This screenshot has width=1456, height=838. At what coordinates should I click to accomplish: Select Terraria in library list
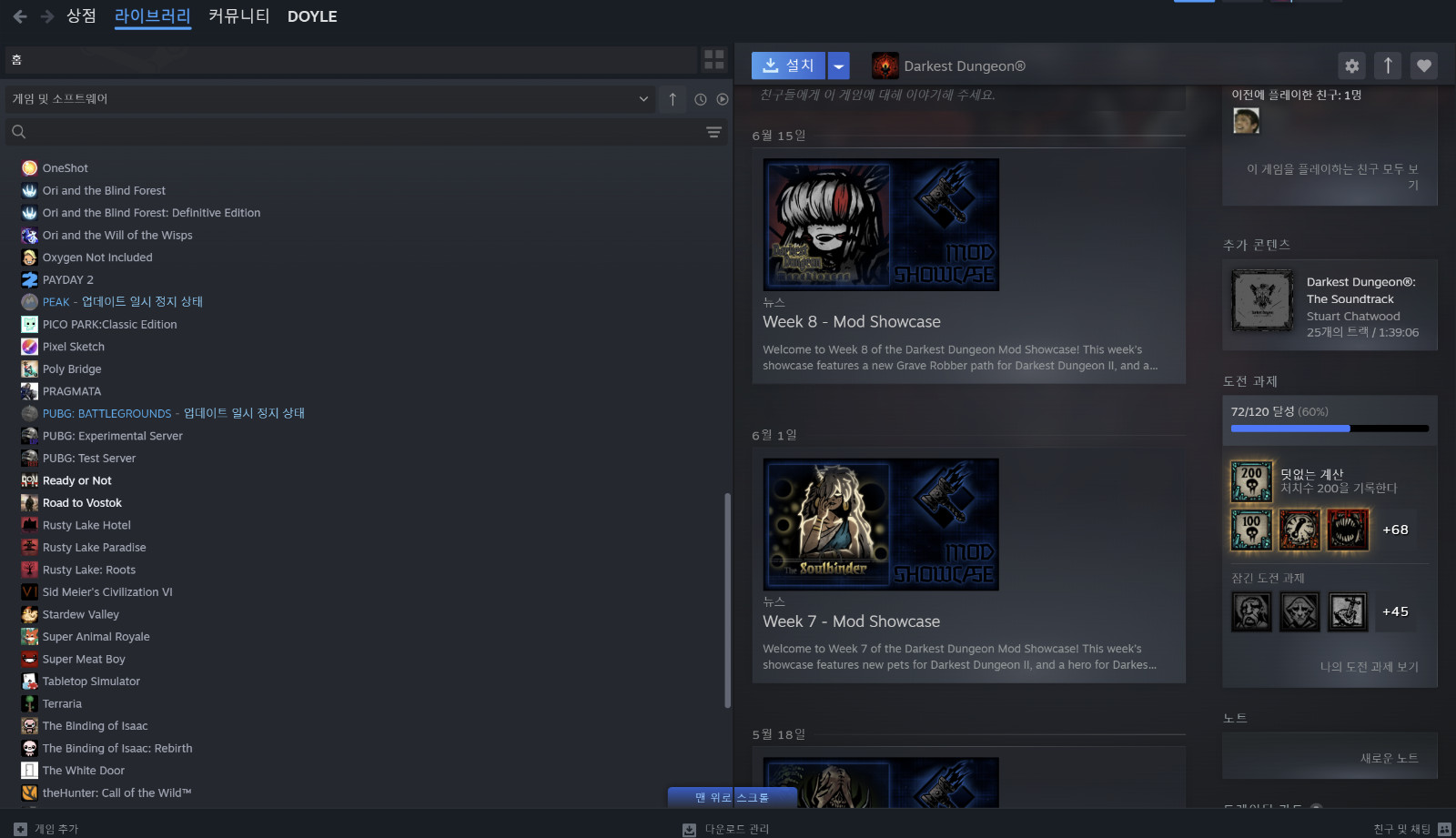(62, 704)
